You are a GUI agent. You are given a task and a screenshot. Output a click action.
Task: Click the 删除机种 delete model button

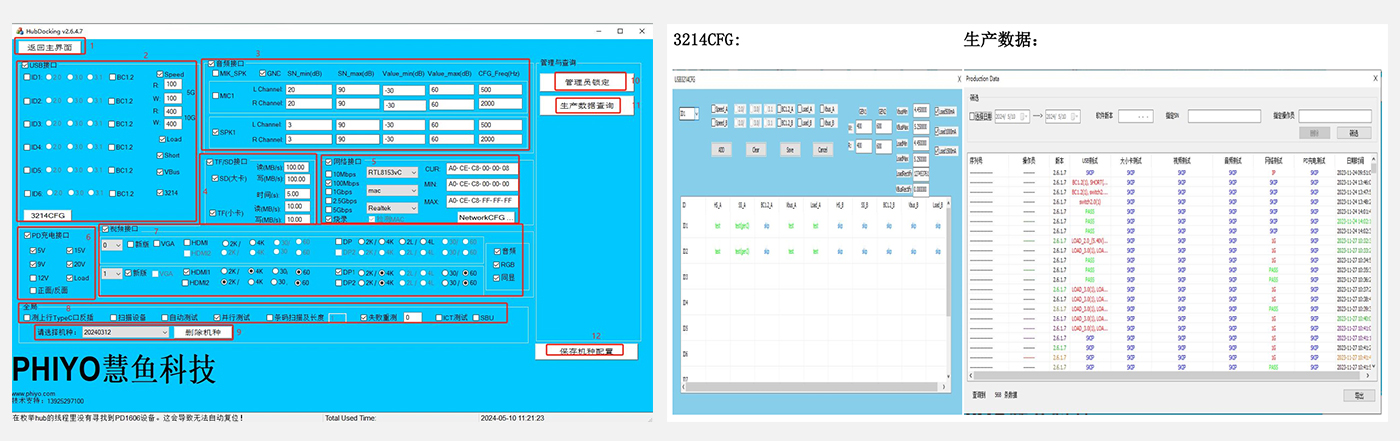pos(204,332)
